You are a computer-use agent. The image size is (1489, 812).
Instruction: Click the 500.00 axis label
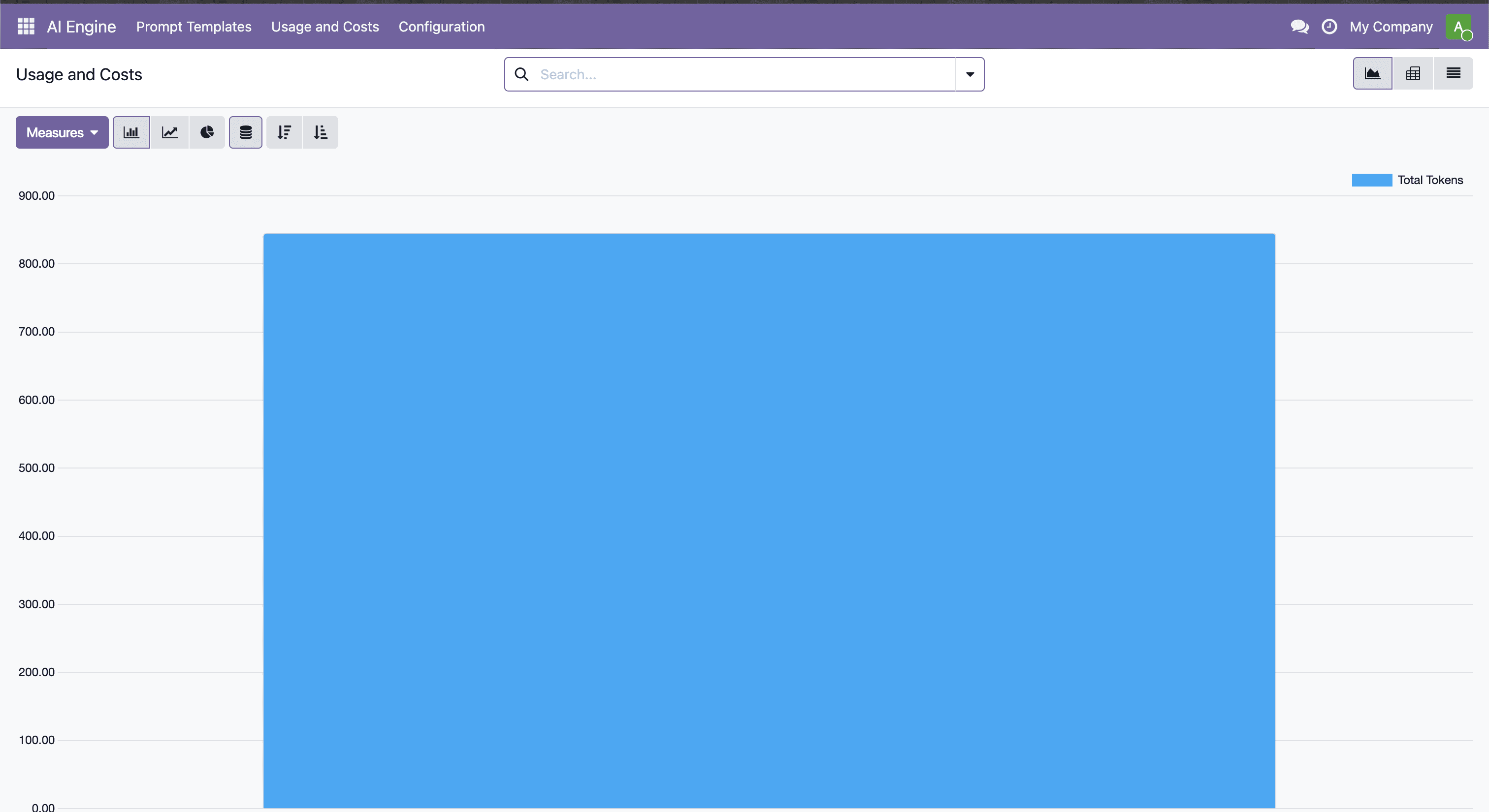[36, 468]
